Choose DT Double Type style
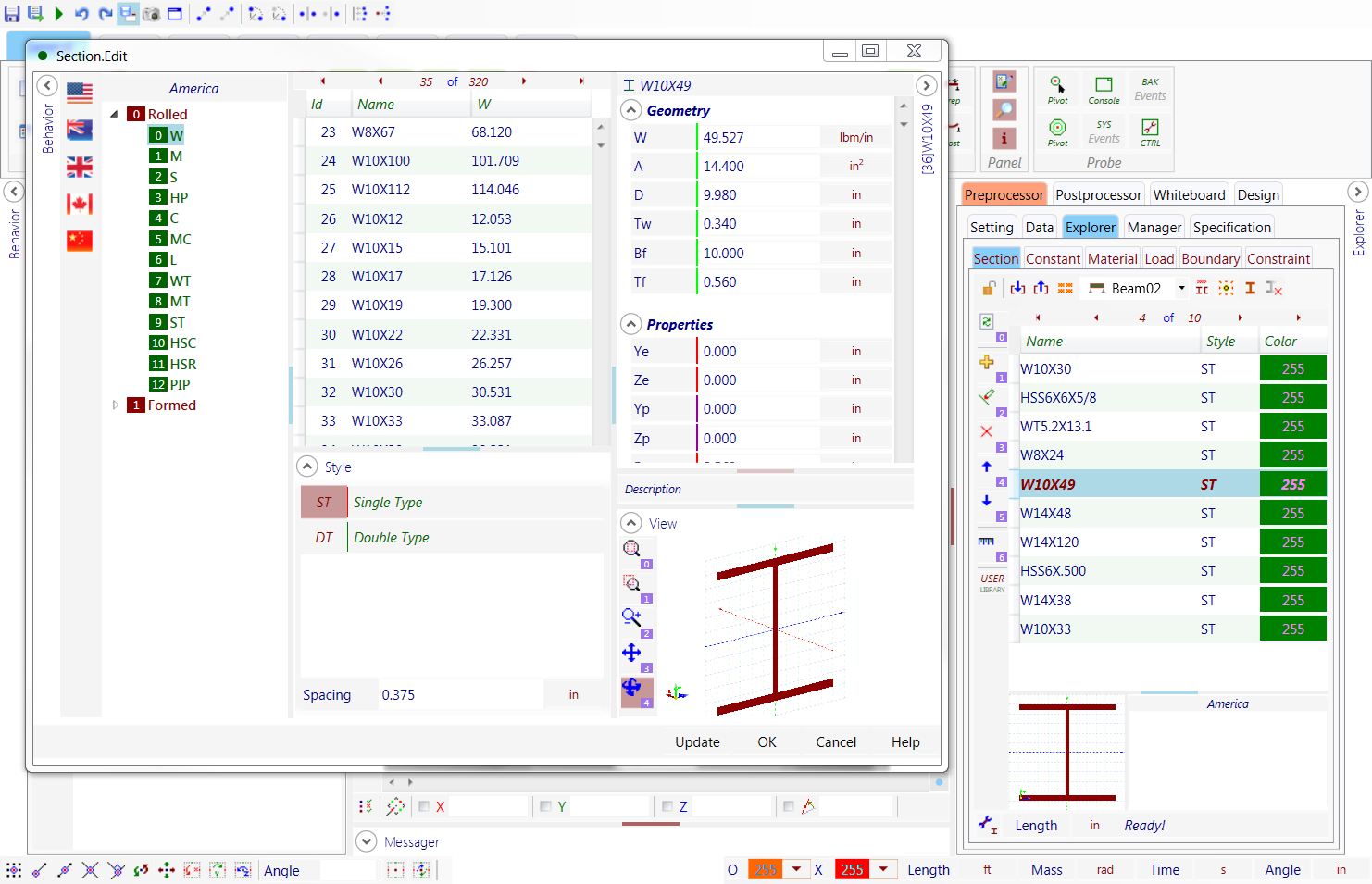The image size is (1372, 884). coord(452,537)
